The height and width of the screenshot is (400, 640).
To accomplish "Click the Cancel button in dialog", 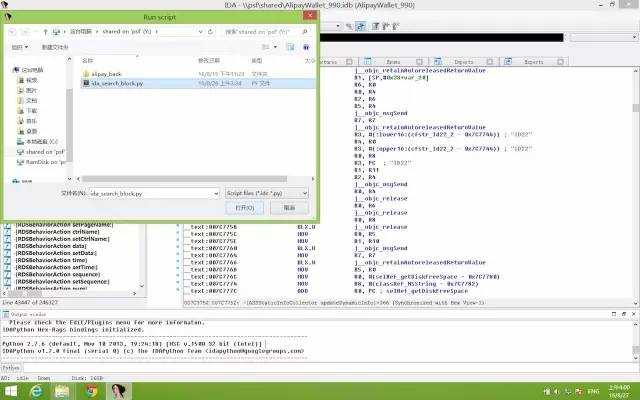I will click(289, 208).
